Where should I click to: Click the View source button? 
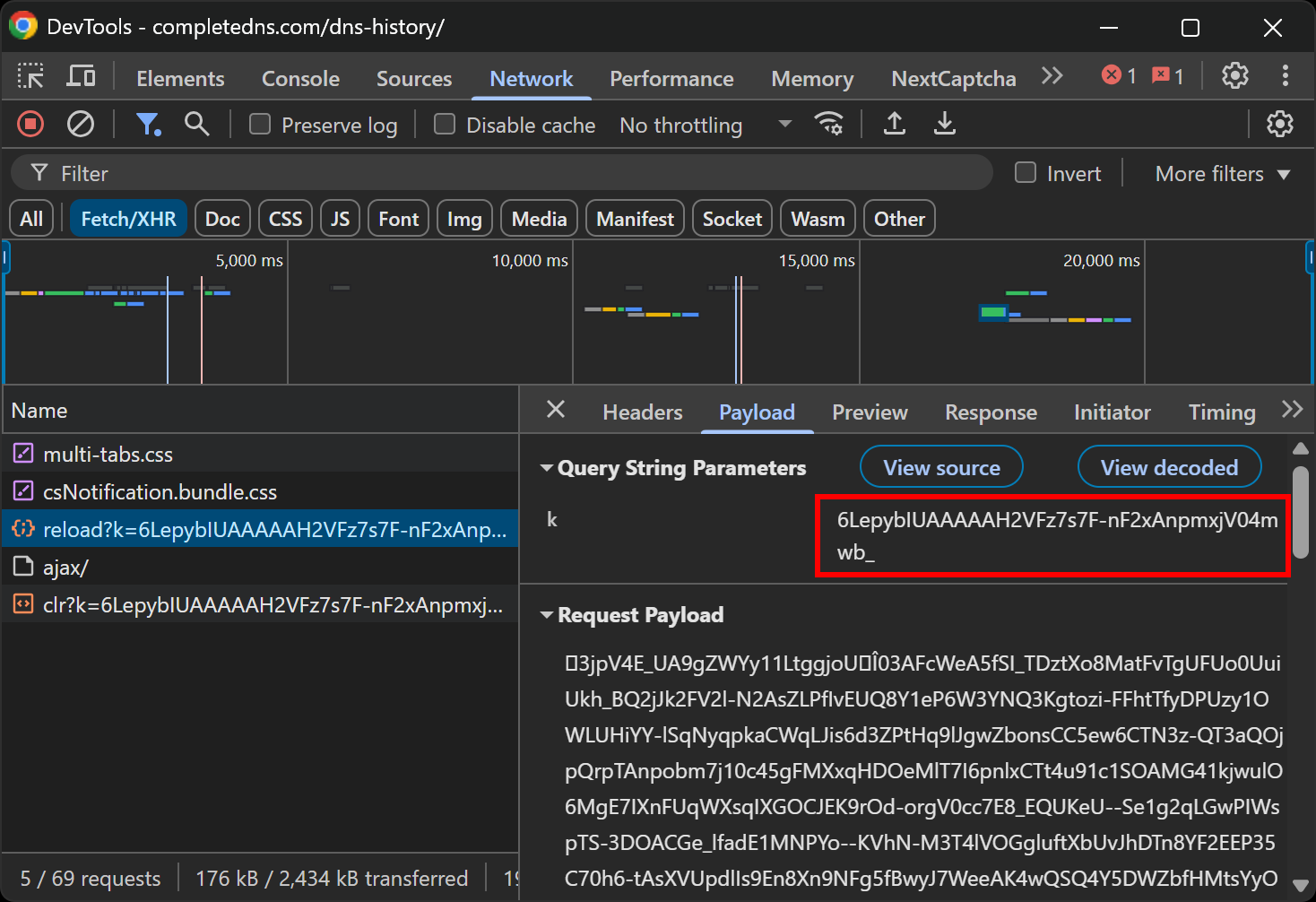[x=941, y=467]
